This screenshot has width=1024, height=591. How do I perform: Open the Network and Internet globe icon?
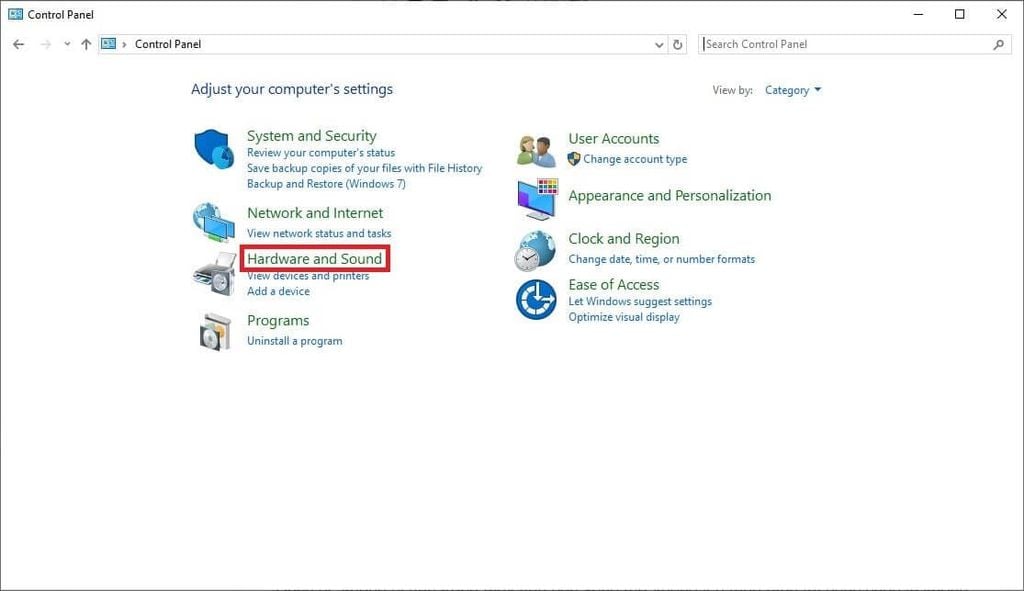click(x=213, y=222)
